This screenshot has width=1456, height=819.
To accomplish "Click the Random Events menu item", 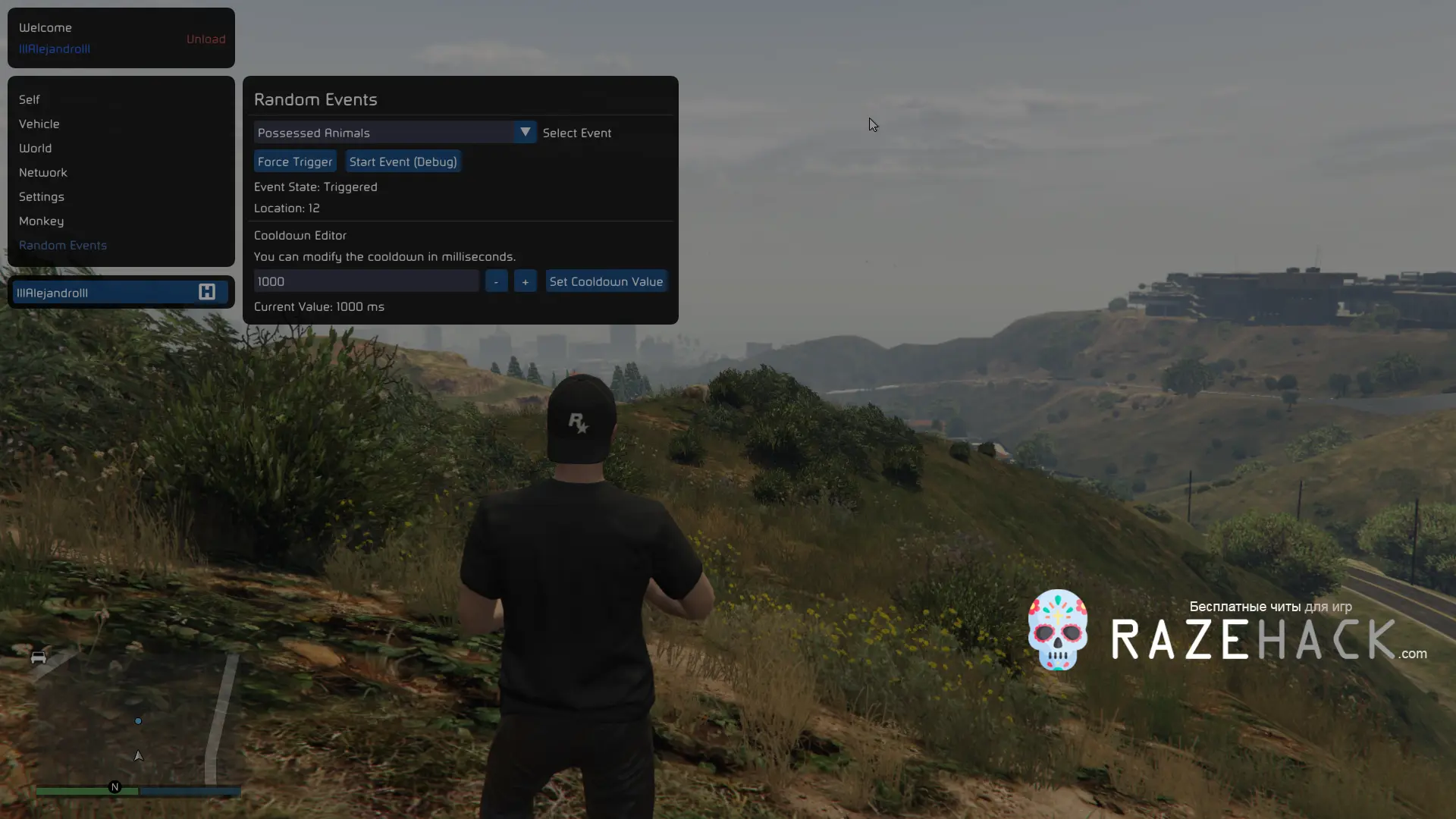I will (63, 245).
